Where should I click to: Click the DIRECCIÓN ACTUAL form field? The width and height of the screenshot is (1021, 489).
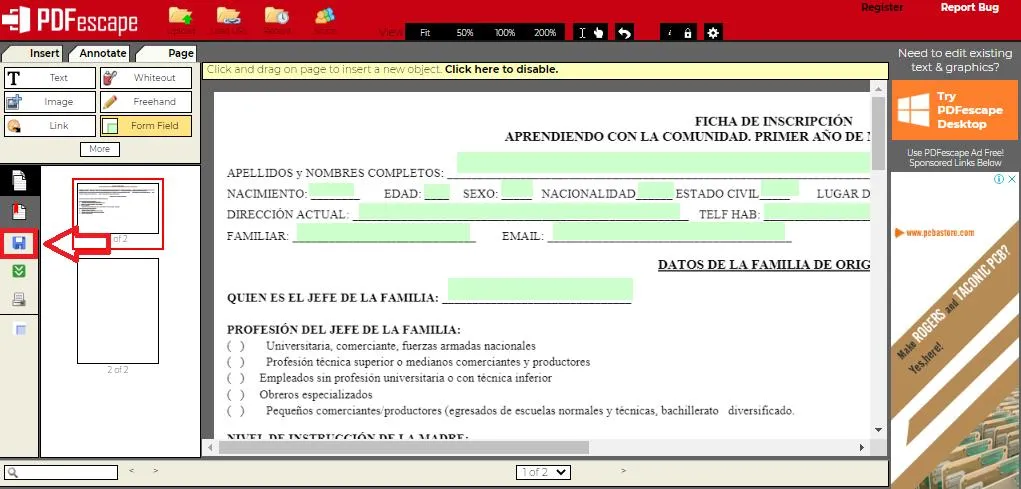[x=520, y=212]
